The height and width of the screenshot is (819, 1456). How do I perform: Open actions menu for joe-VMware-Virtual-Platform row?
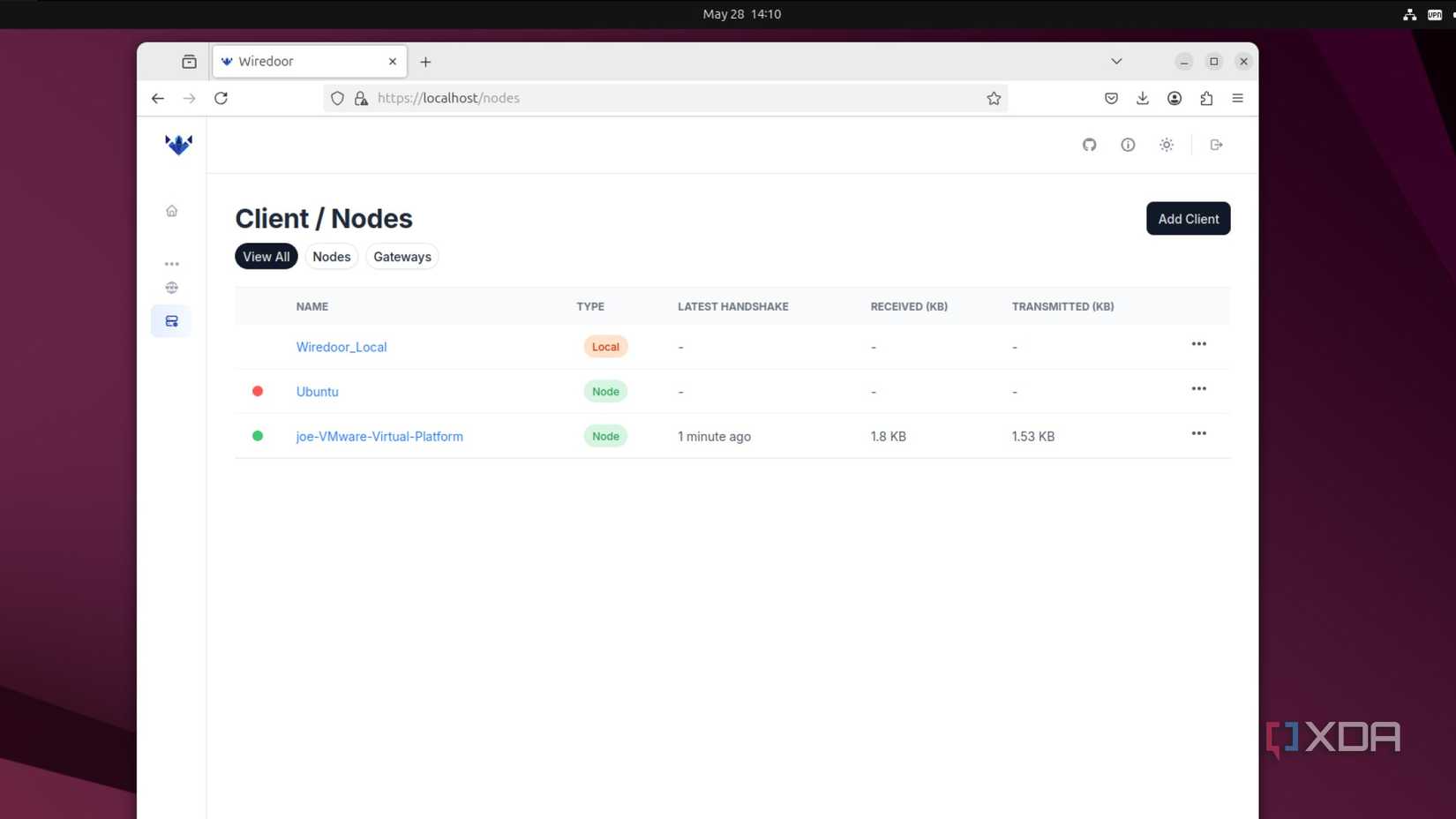click(x=1198, y=433)
